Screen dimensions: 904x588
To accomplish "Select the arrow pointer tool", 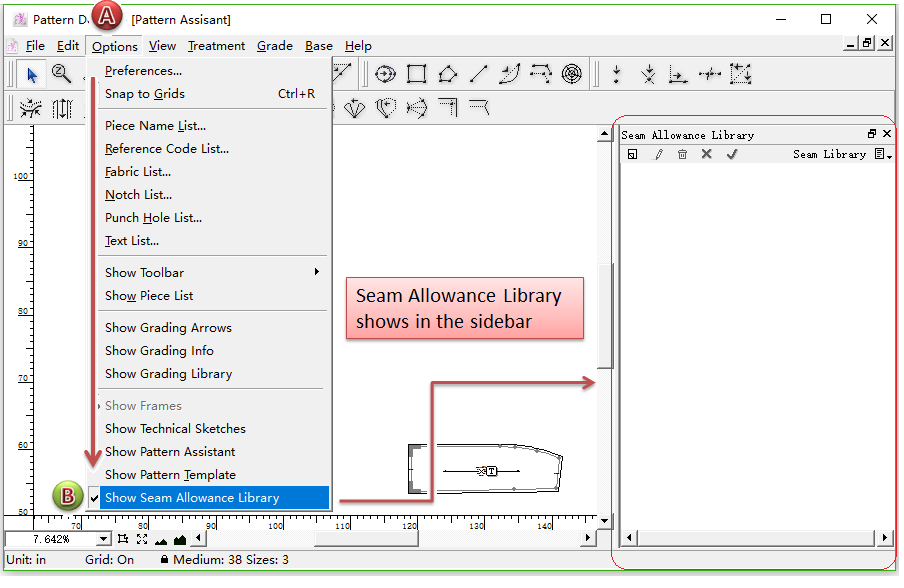I will (32, 74).
